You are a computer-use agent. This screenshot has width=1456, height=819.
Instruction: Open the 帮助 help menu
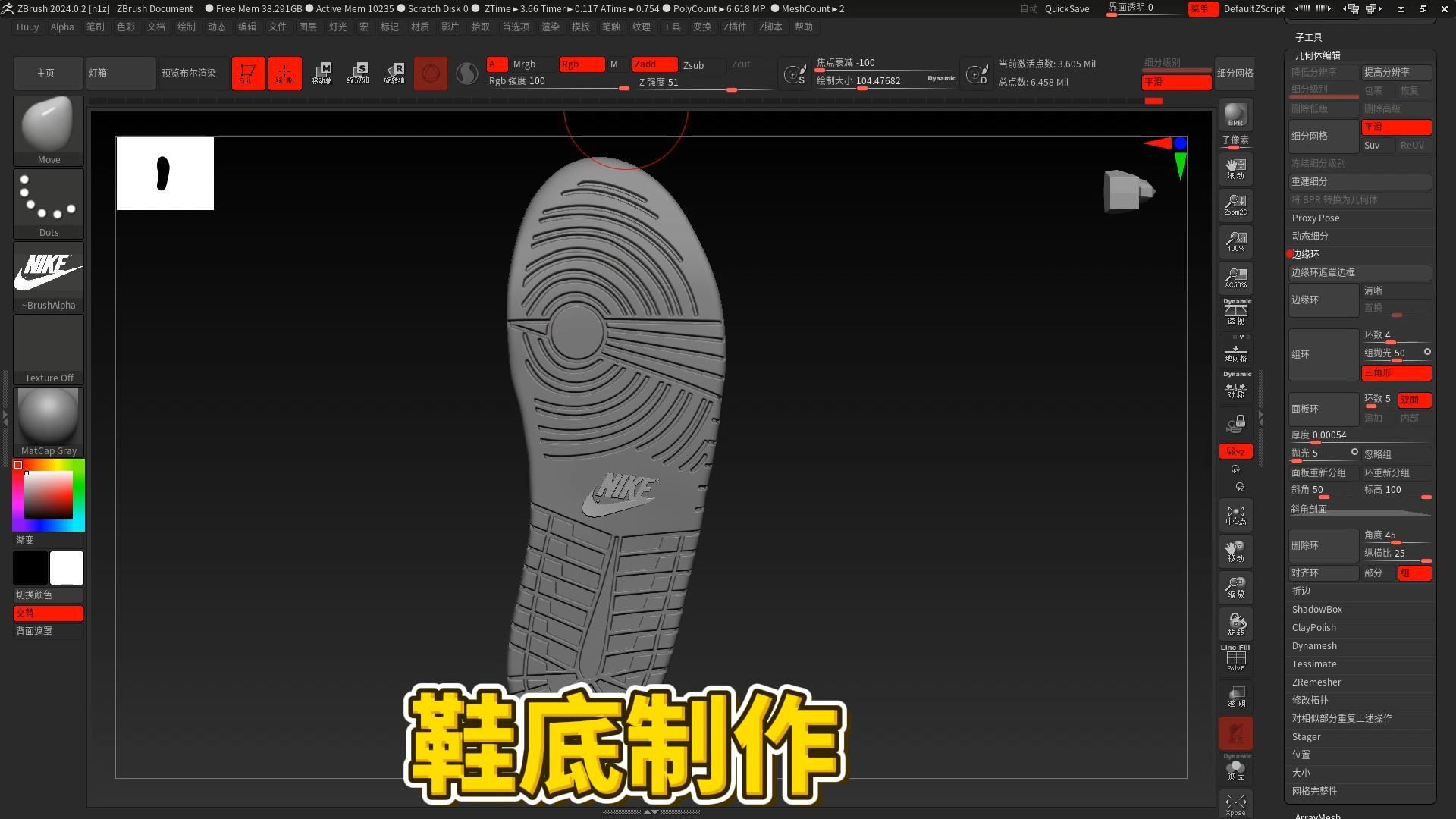click(804, 27)
